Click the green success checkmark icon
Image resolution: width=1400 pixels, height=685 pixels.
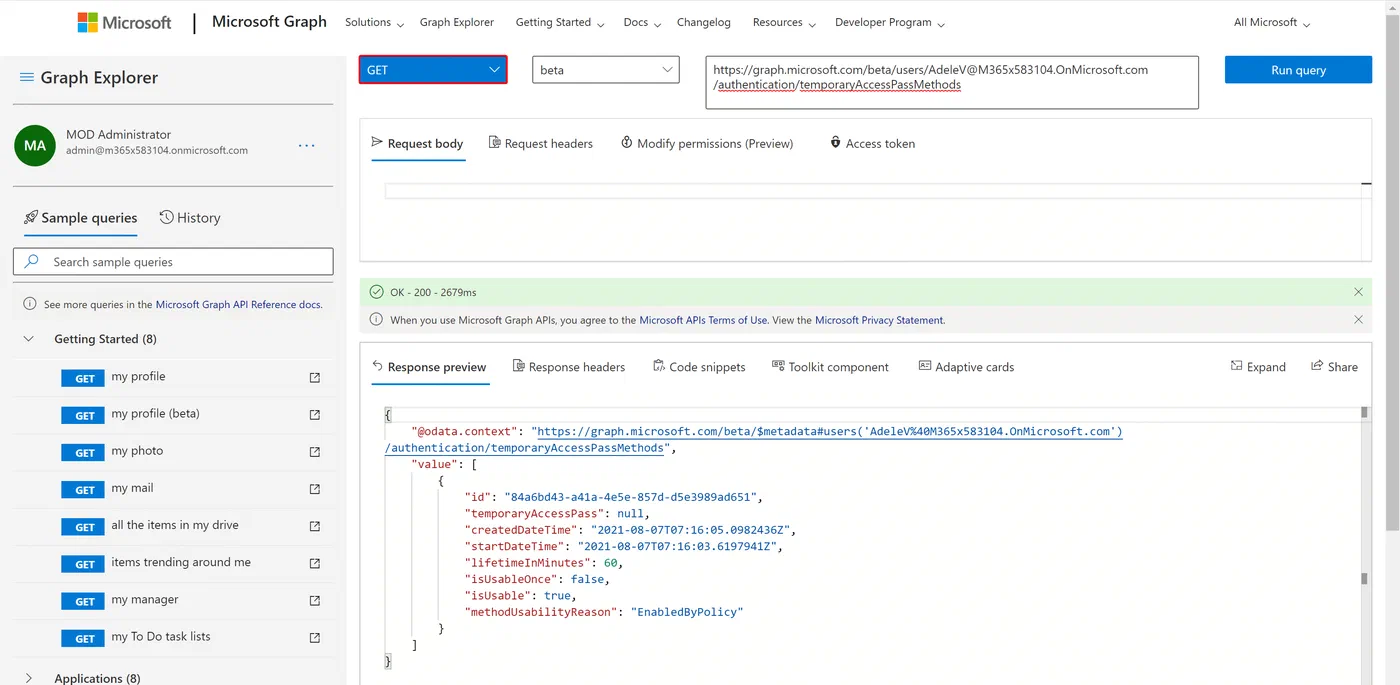(376, 292)
